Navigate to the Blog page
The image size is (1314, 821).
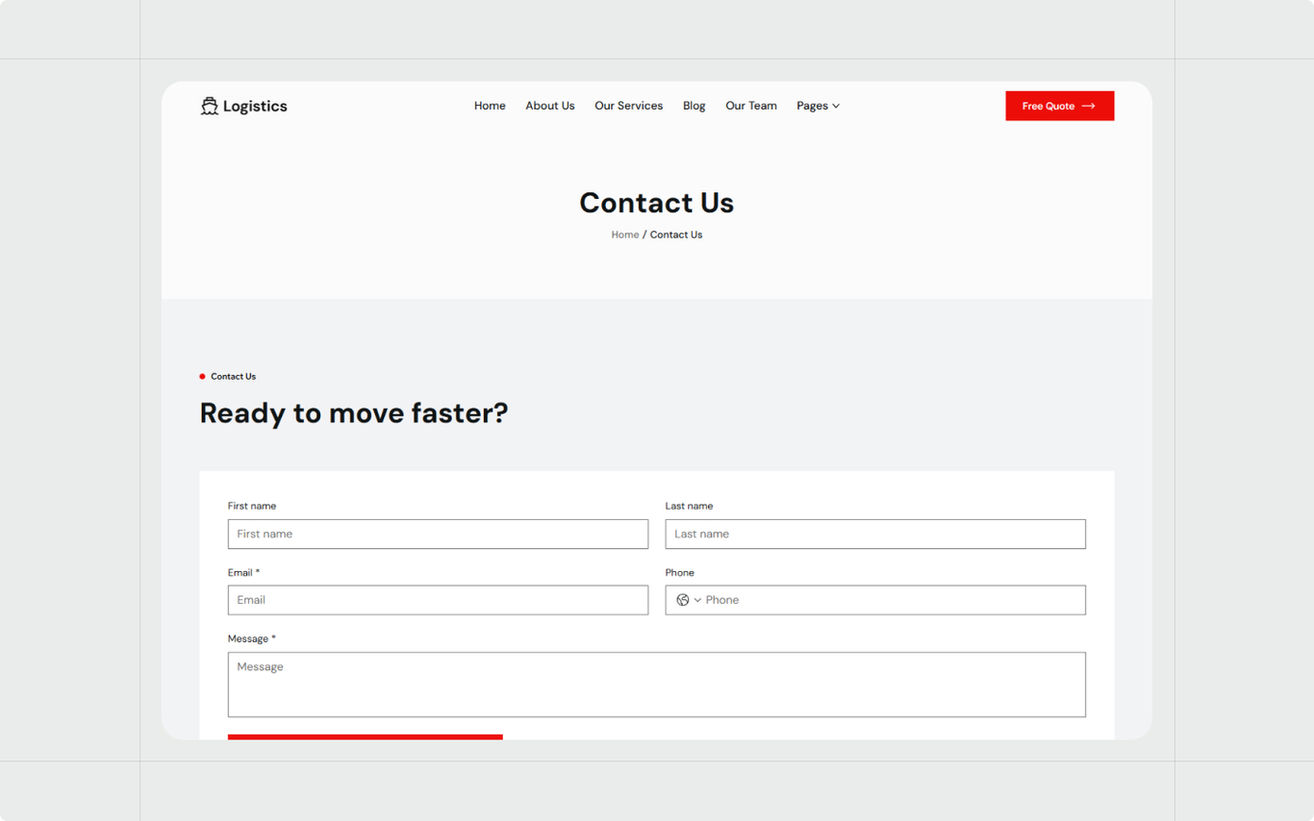point(694,106)
